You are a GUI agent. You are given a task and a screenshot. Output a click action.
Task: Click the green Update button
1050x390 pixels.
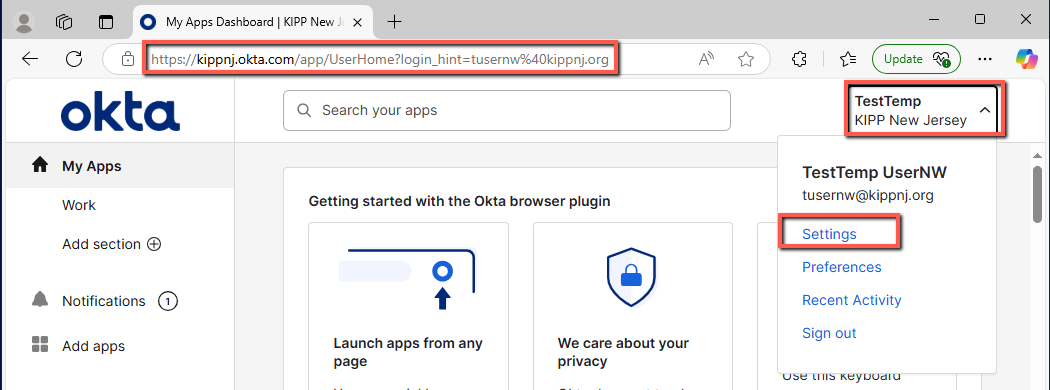coord(916,59)
